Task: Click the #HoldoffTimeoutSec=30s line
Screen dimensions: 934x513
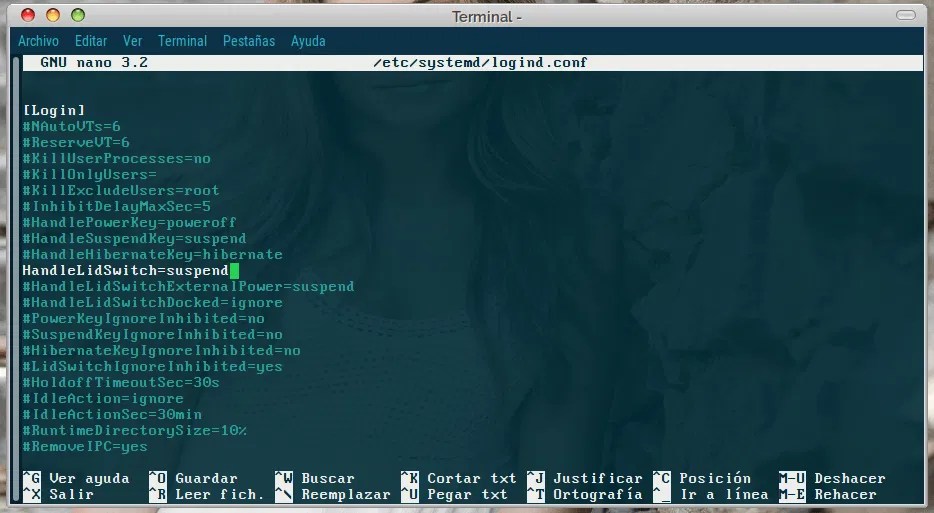Action: (x=121, y=383)
